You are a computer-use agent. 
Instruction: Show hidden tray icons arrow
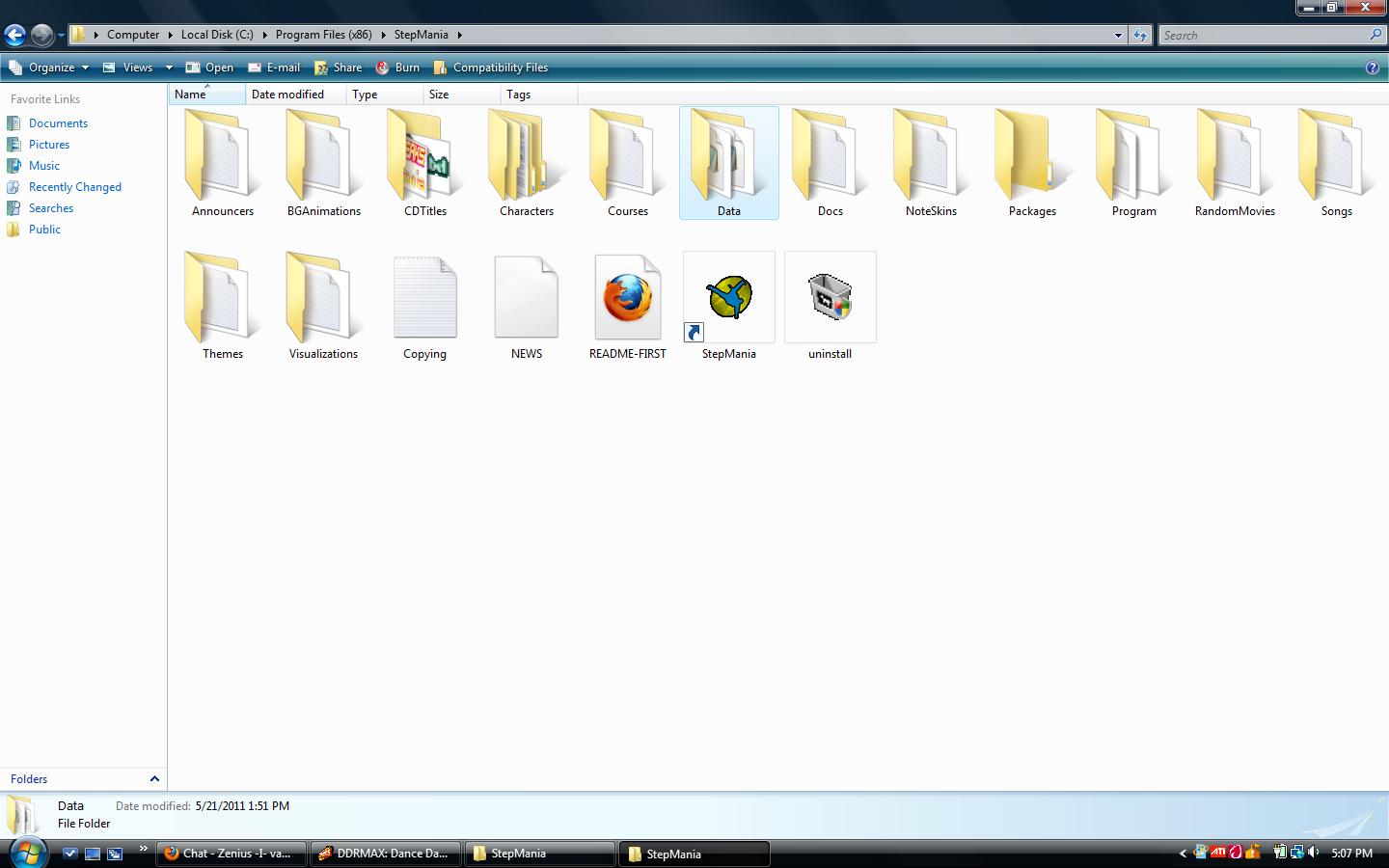coord(1183,853)
